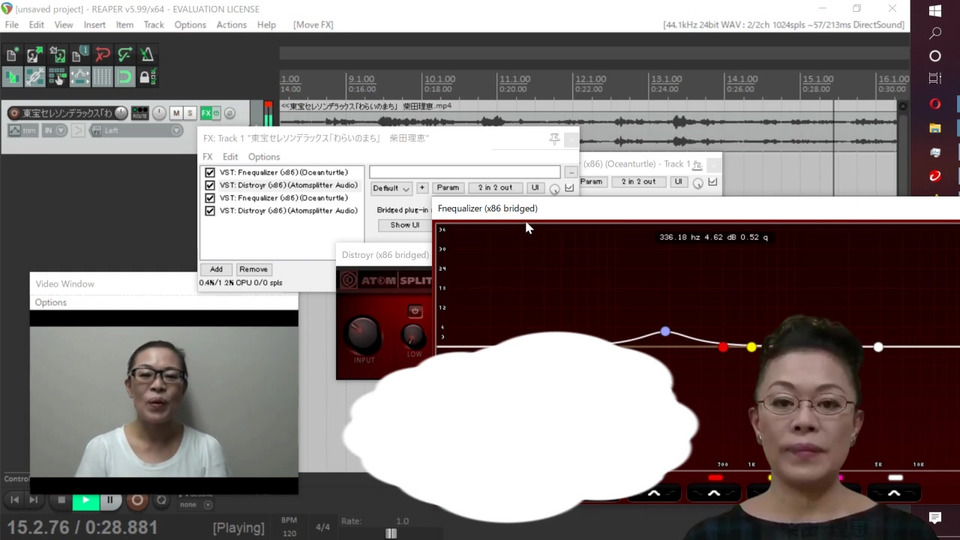This screenshot has height=540, width=960.
Task: Toggle ripple editing toolbar icon
Action: (x=57, y=77)
